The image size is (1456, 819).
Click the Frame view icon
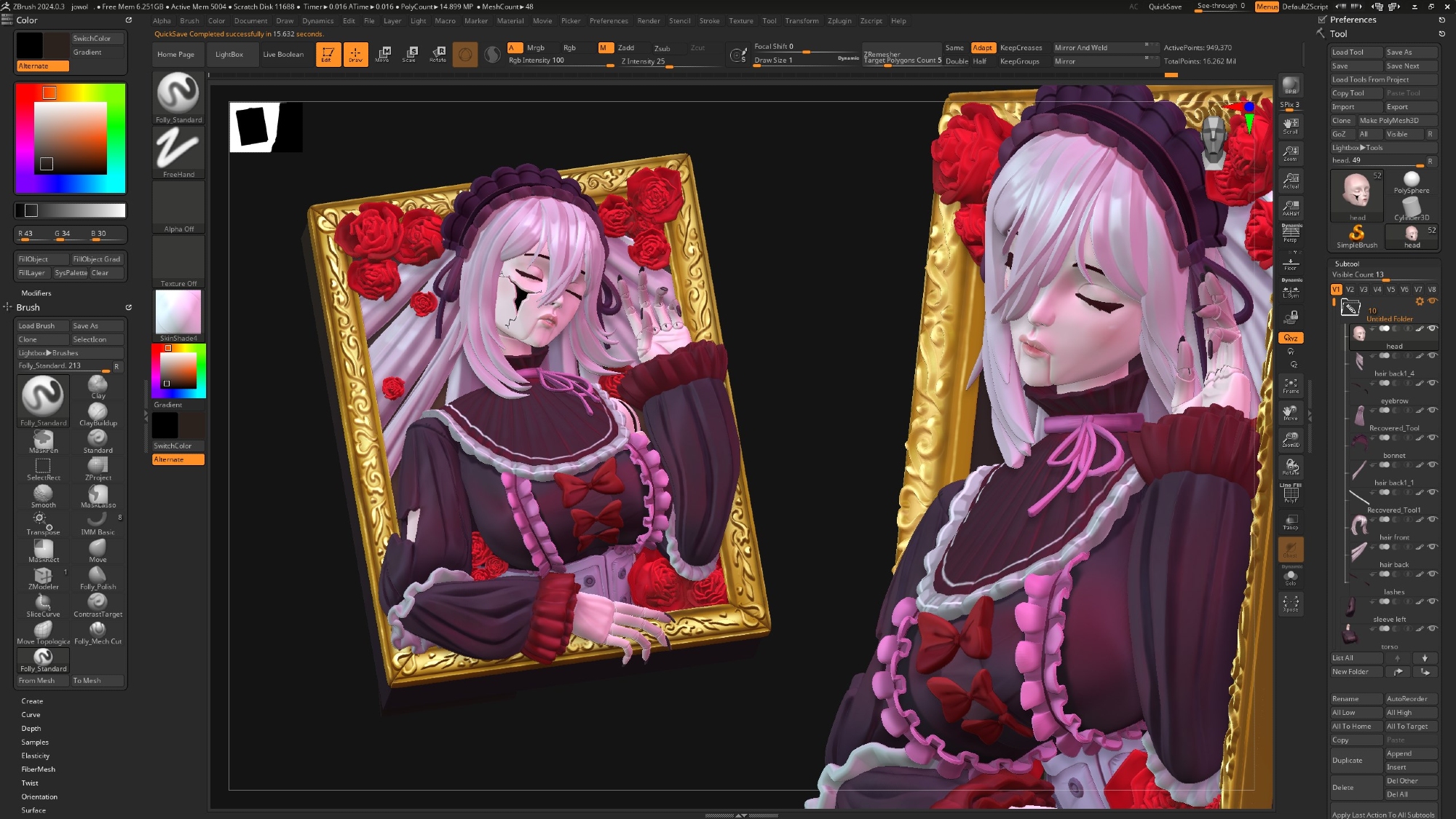click(x=1290, y=385)
